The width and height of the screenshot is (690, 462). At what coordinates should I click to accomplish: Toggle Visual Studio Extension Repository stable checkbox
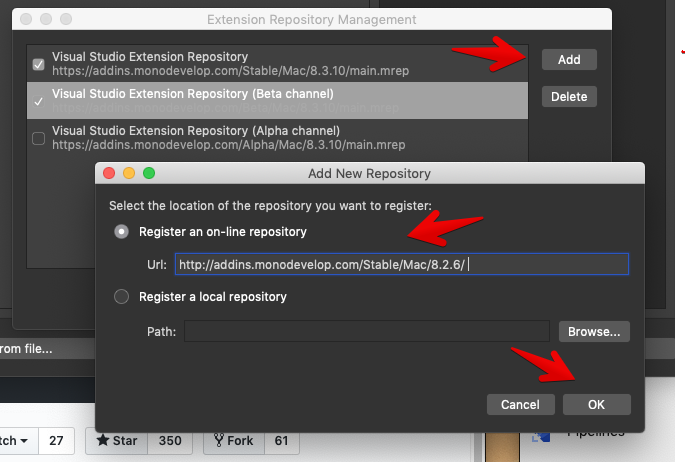pos(39,65)
